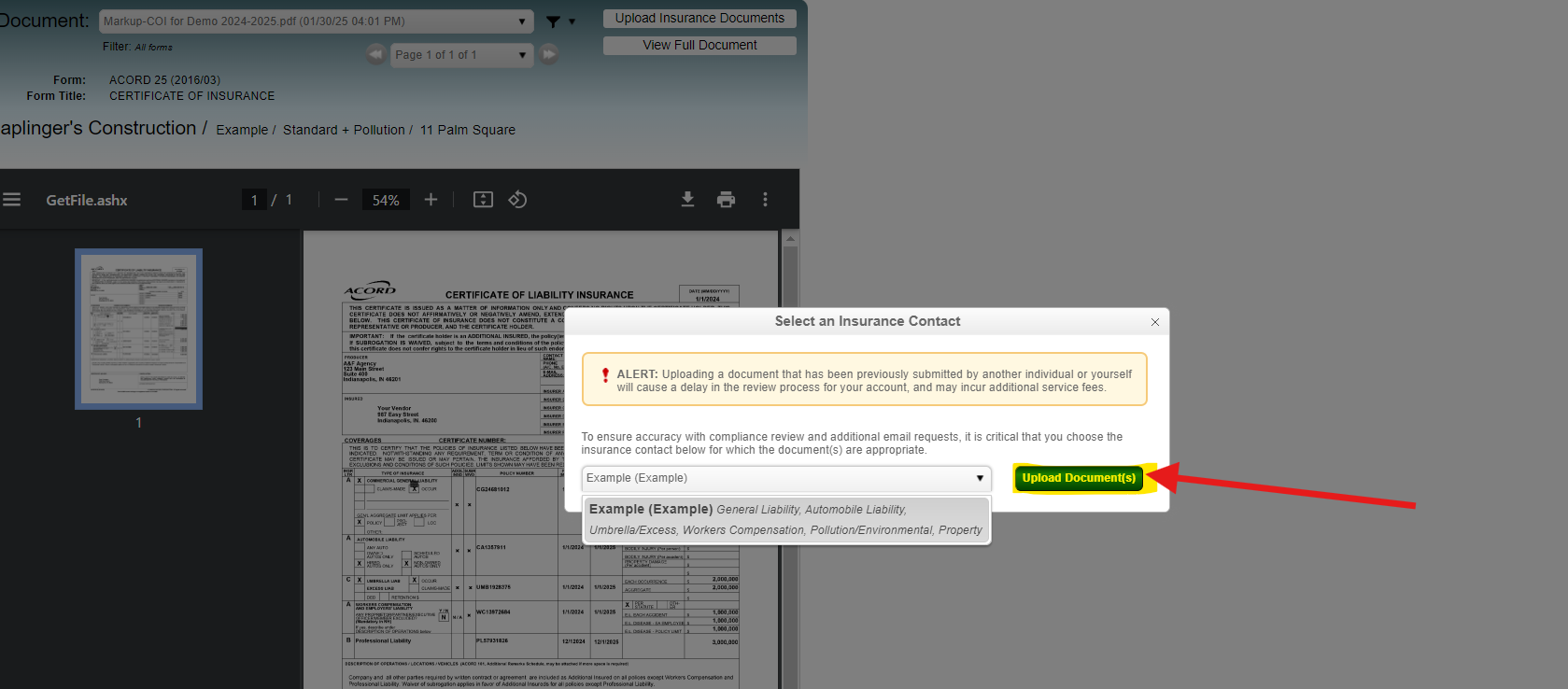The width and height of the screenshot is (1568, 689).
Task: Open the PDF viewer sidebar menu icon
Action: click(11, 200)
